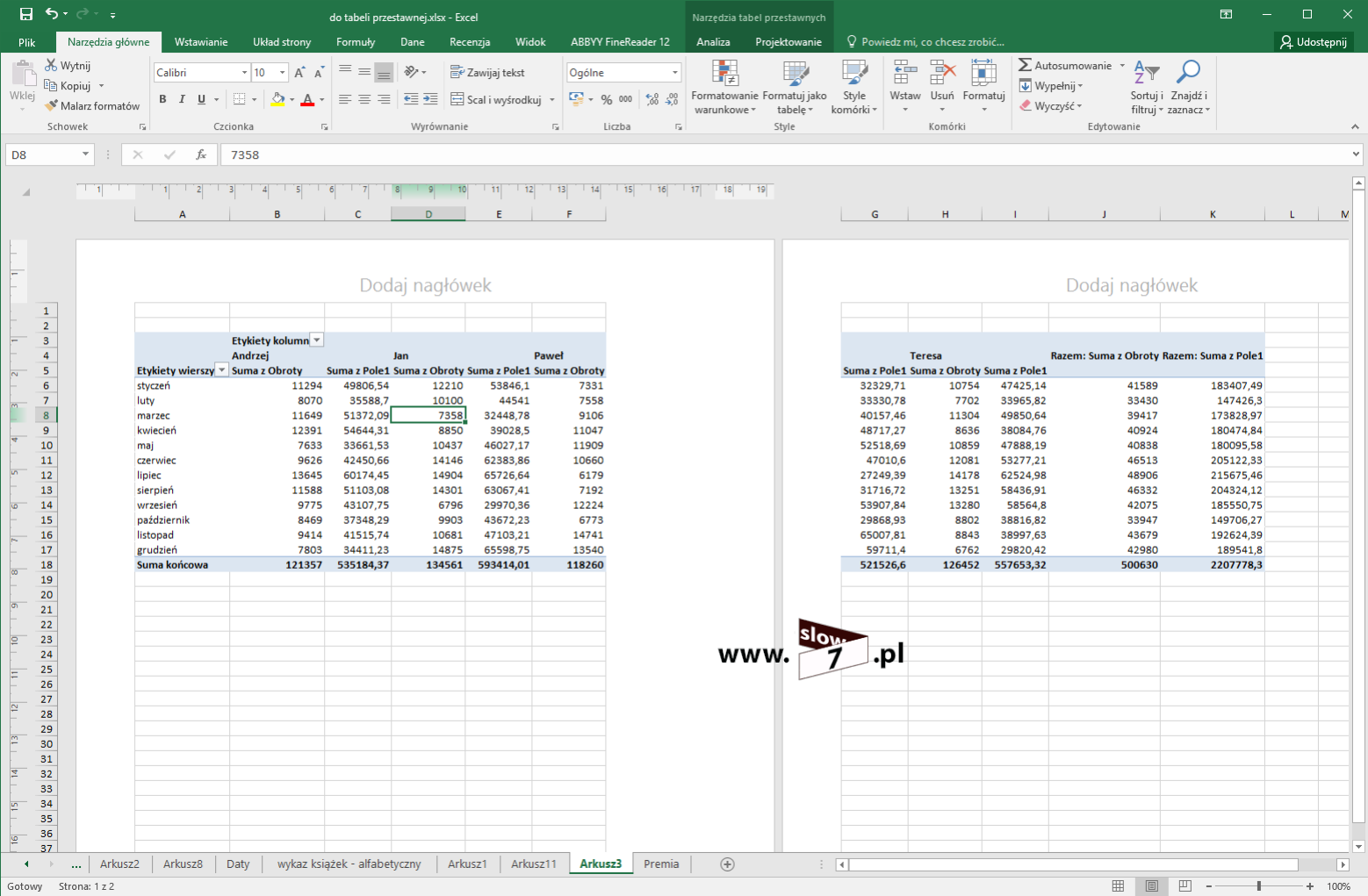Apply cell borders icon
The width and height of the screenshot is (1368, 896).
pos(239,99)
